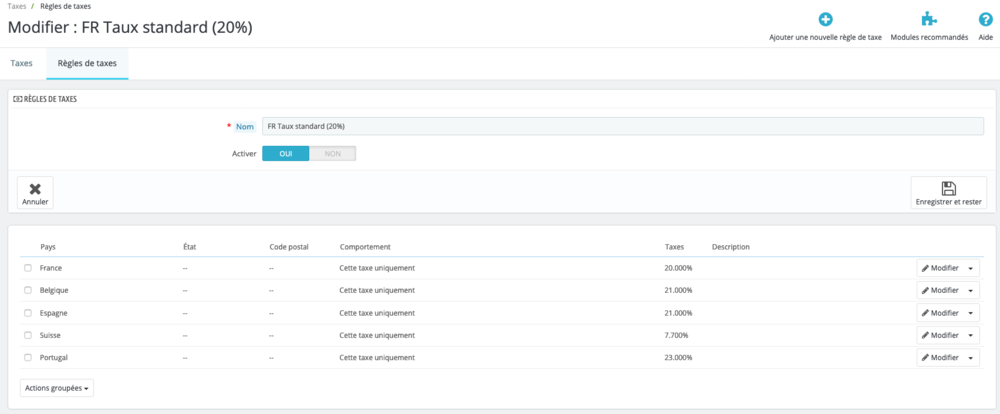This screenshot has height=414, width=1000.
Task: Click the pencil icon for Portugal row
Action: [x=925, y=357]
